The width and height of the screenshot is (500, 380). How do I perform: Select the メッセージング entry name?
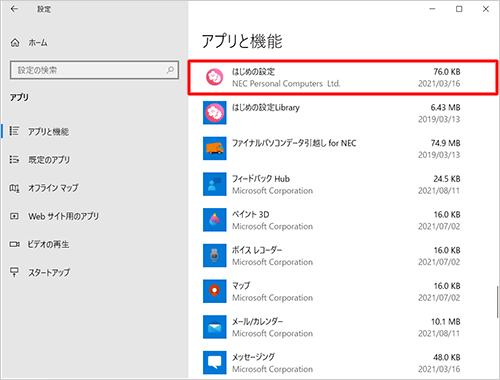253,357
